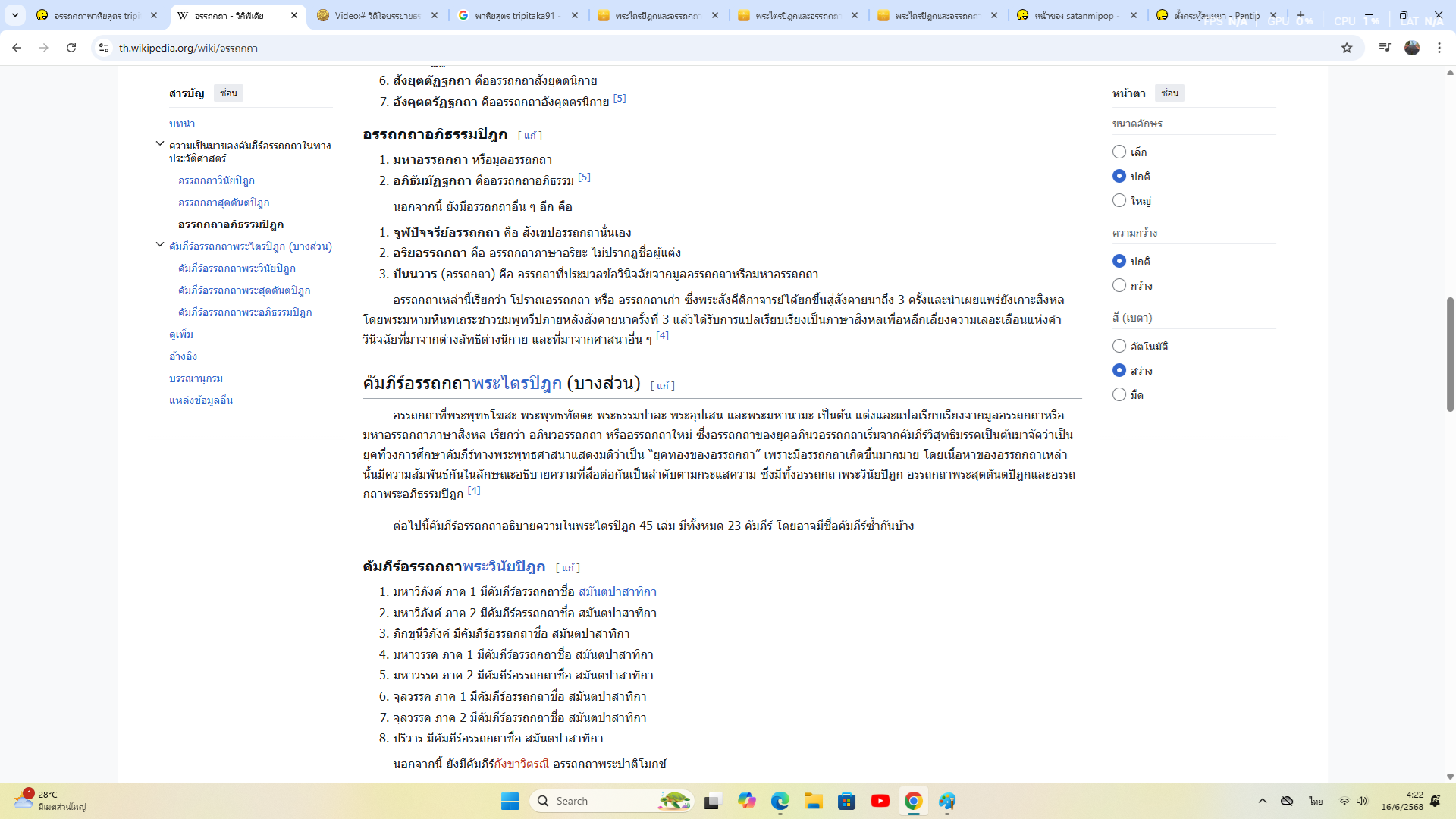1456x819 pixels.
Task: Select the ใหญ่ font size option
Action: point(1119,200)
